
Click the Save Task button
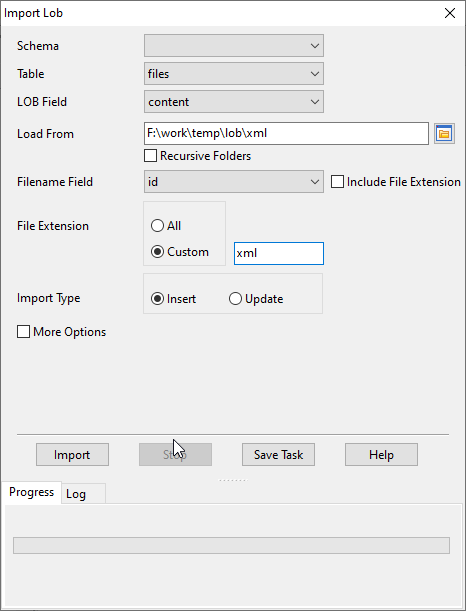278,454
